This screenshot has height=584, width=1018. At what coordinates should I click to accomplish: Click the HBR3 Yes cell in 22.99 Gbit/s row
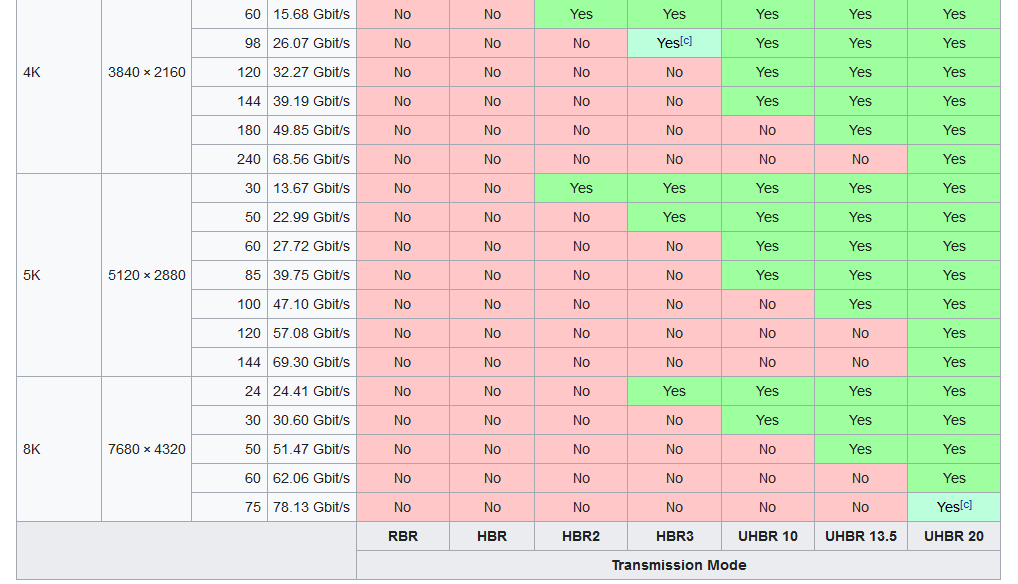pos(675,217)
